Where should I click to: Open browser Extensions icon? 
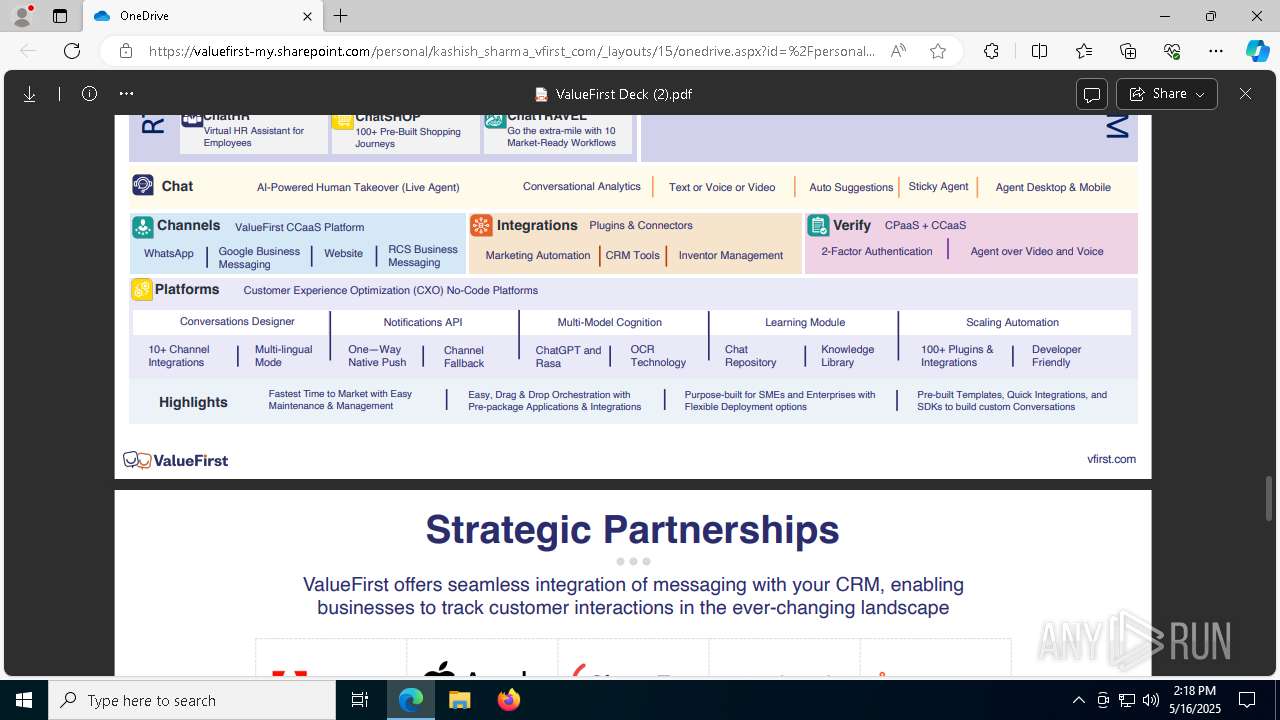coord(991,51)
